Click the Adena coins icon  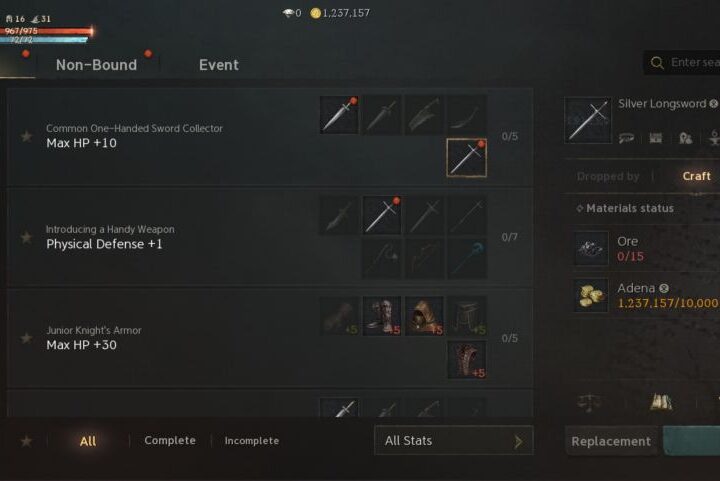point(591,295)
